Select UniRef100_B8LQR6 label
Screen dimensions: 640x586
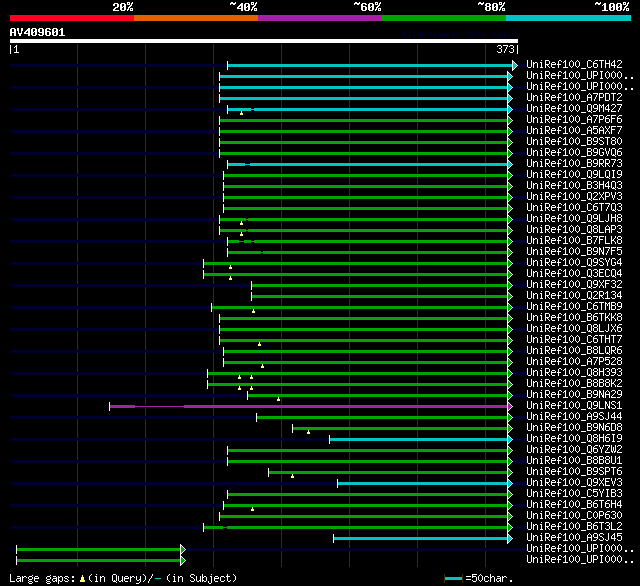pyautogui.click(x=574, y=351)
